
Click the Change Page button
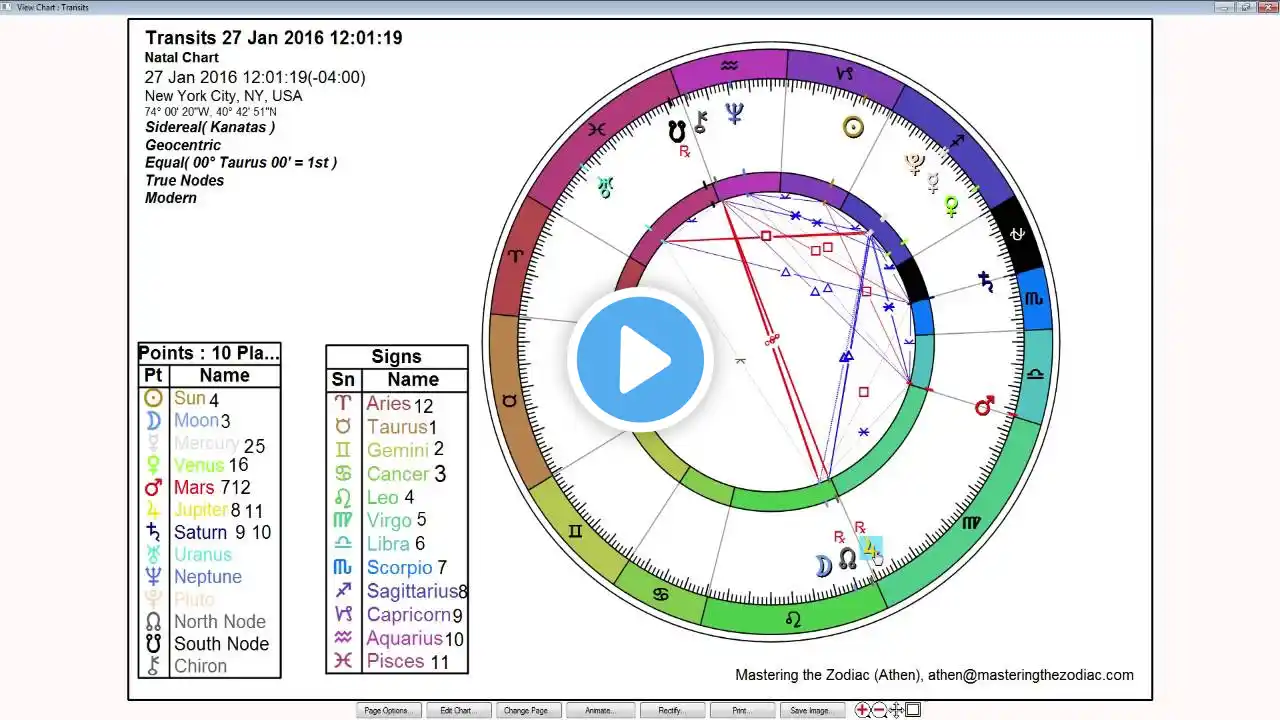pyautogui.click(x=526, y=711)
